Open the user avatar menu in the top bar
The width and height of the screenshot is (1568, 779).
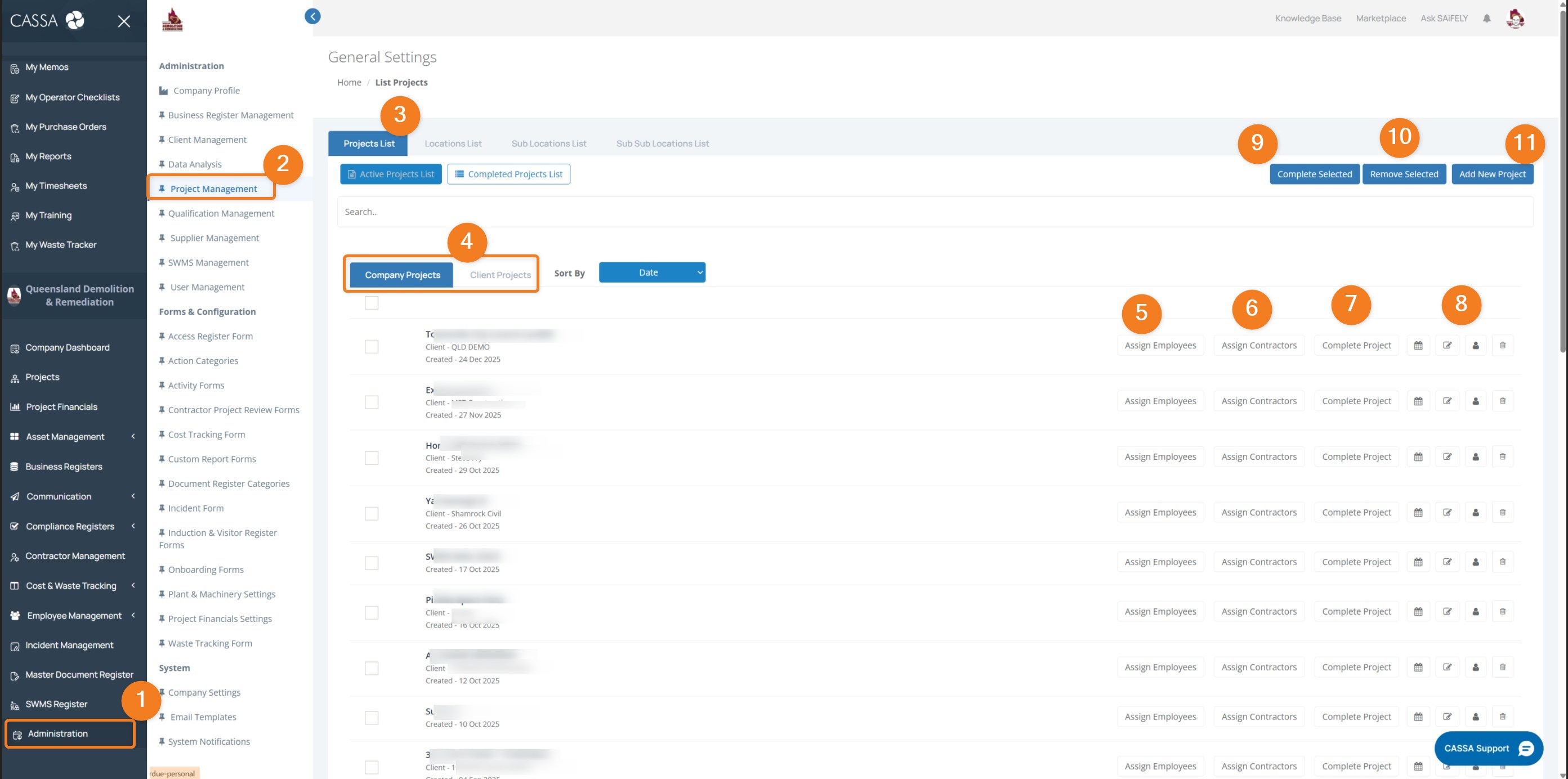(x=1516, y=18)
